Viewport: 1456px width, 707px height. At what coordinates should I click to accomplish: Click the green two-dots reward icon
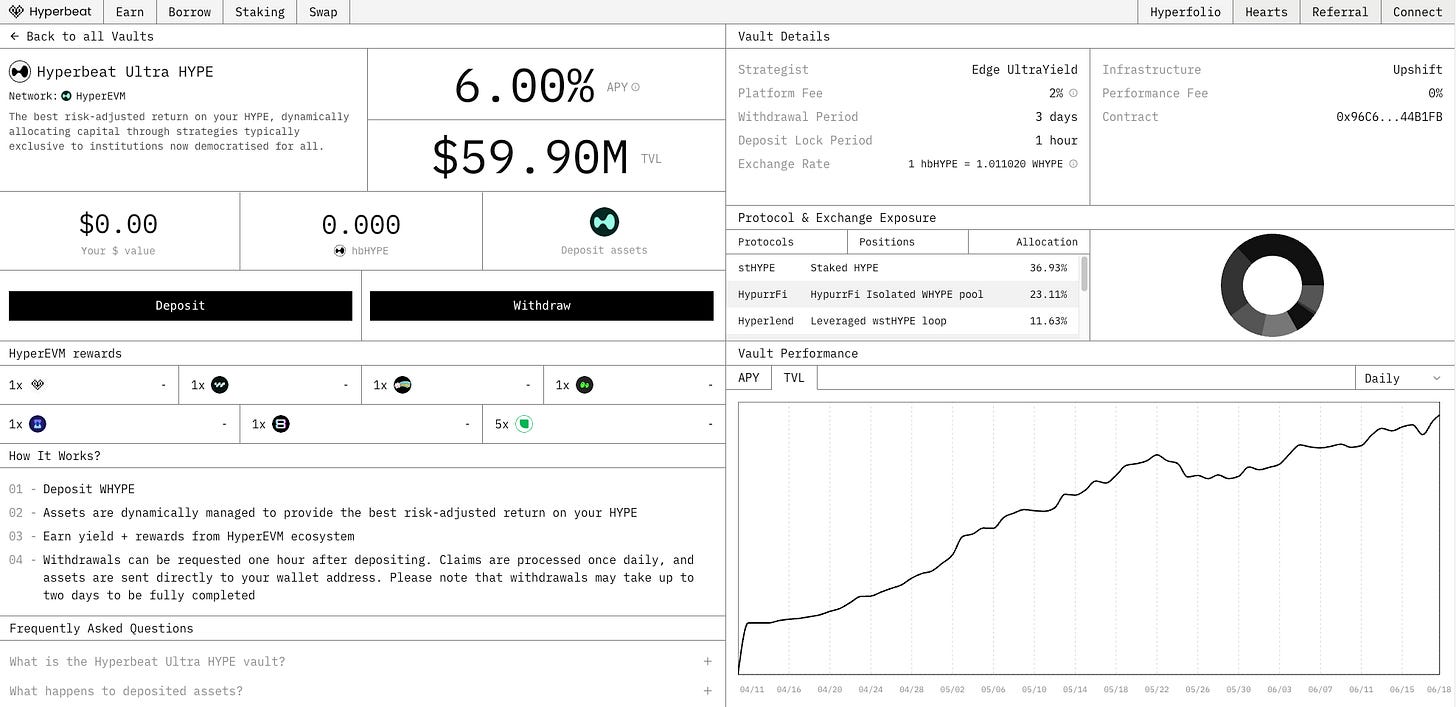pos(584,384)
